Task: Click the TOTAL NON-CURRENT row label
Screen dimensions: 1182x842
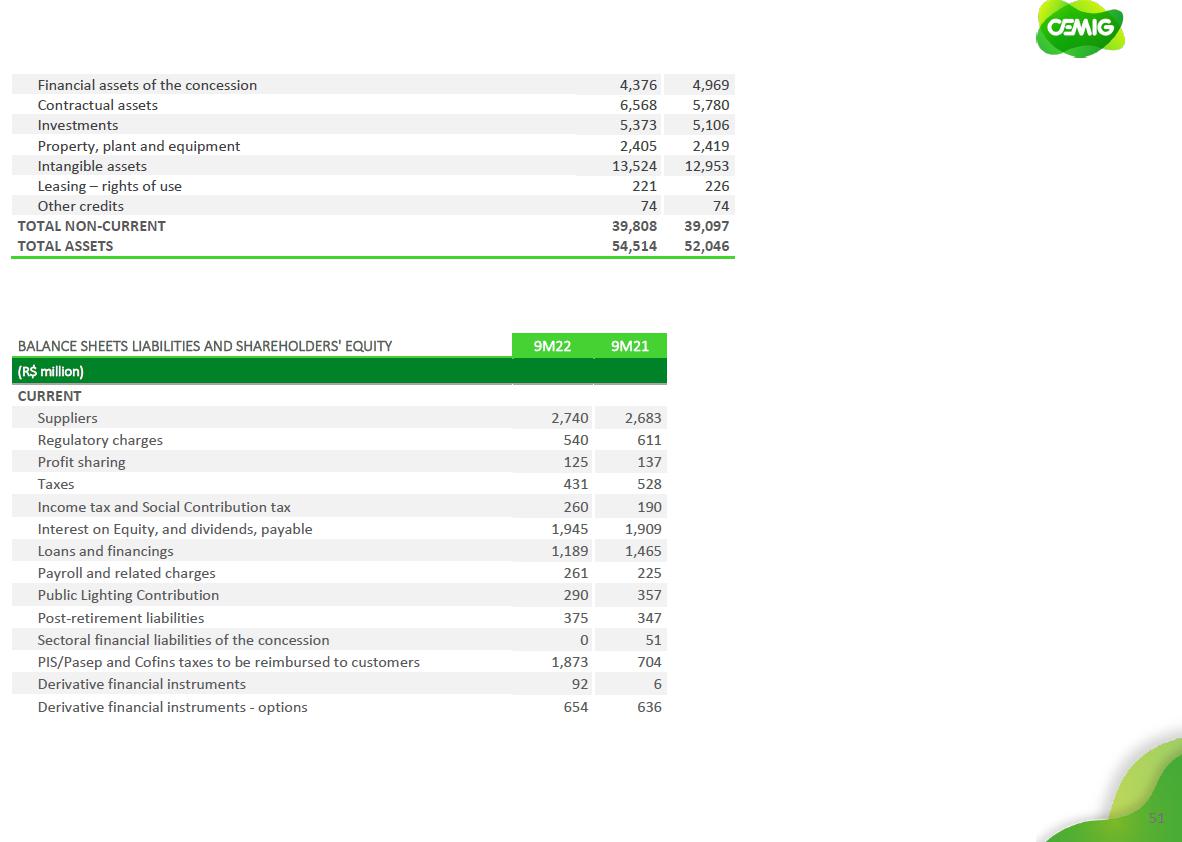Action: point(91,226)
